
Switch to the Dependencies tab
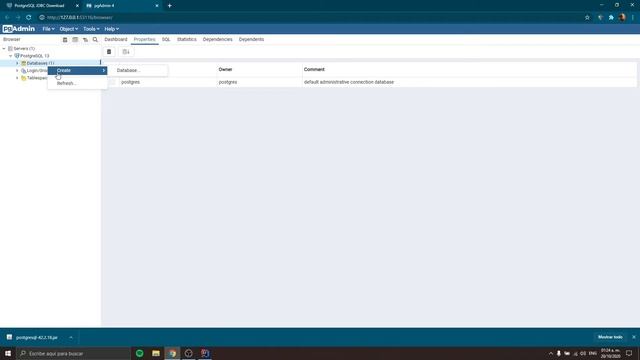pos(218,40)
